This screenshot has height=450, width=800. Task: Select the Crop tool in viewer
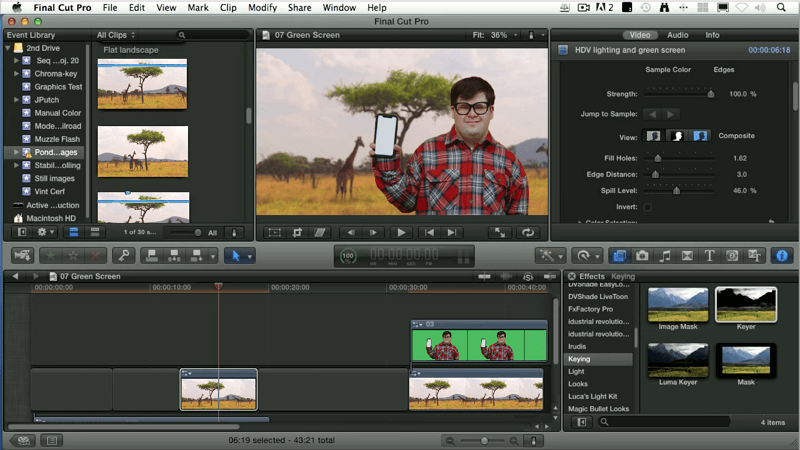point(297,232)
